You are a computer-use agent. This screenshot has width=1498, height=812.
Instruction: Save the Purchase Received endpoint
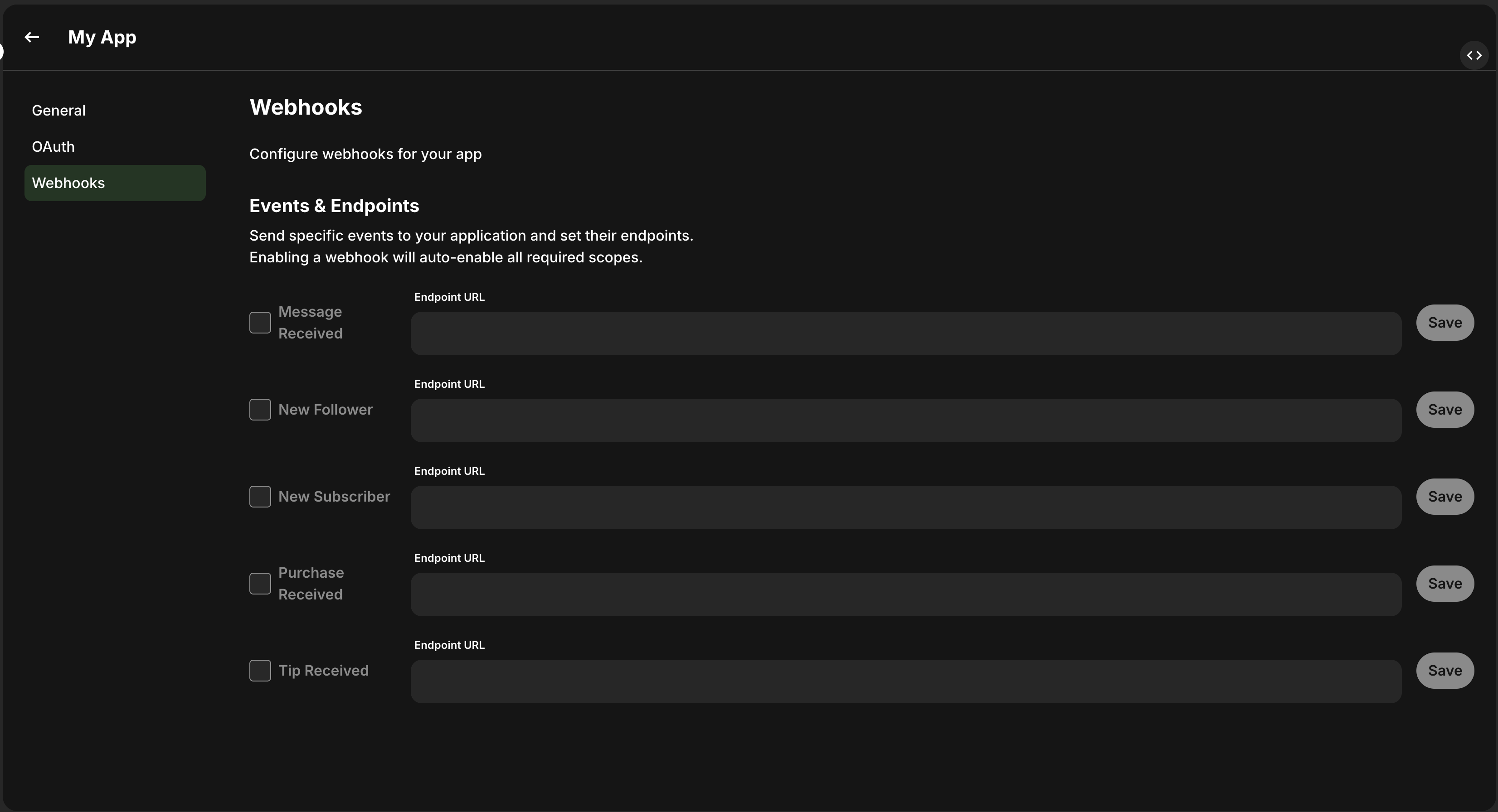click(x=1445, y=584)
